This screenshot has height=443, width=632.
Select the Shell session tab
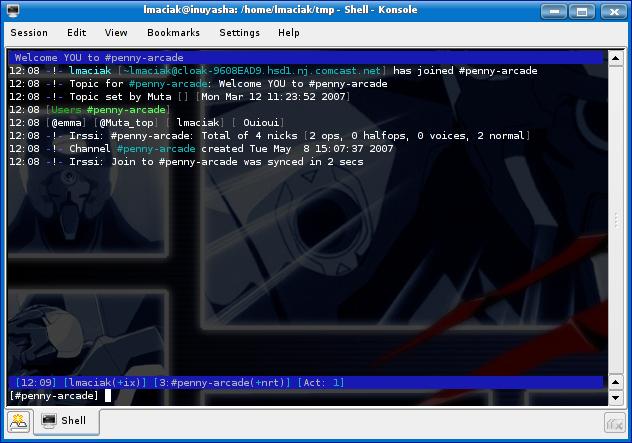coord(65,422)
